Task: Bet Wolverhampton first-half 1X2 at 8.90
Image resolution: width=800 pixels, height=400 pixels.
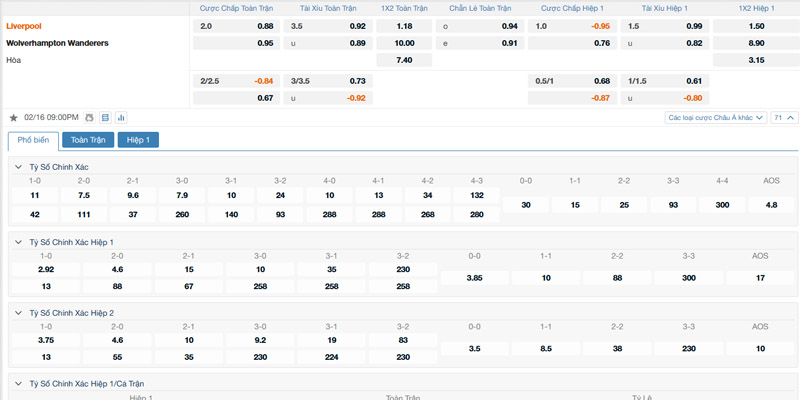Action: pos(756,43)
